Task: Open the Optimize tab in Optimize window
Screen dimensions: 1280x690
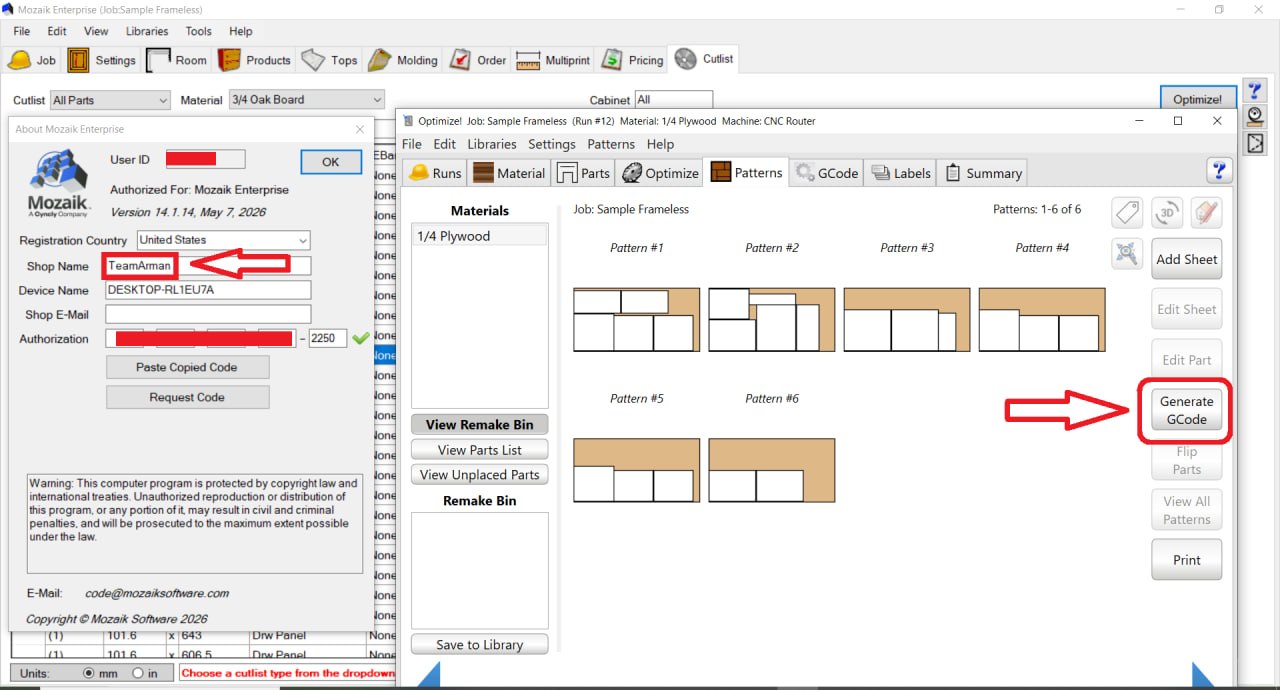Action: click(660, 173)
